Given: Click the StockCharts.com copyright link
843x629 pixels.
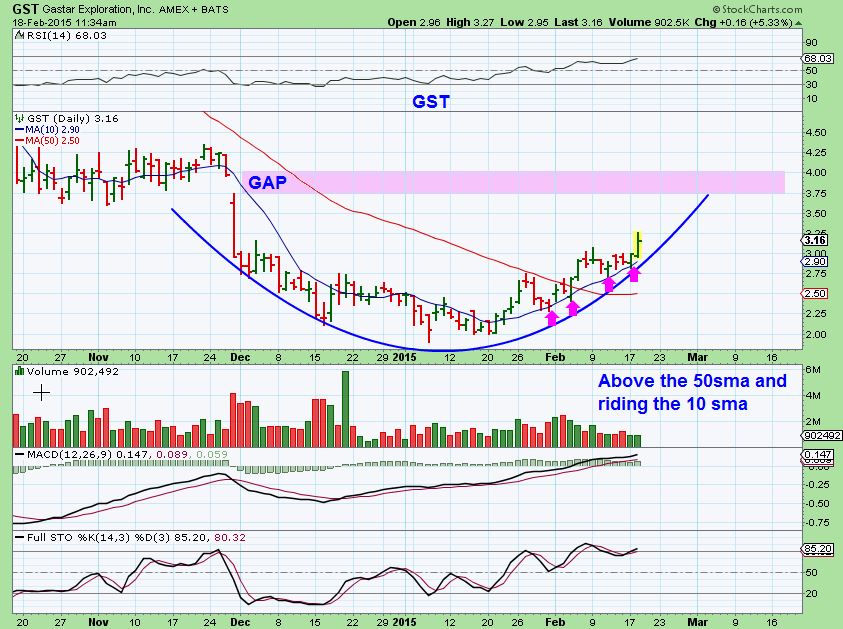Looking at the screenshot, I should tap(758, 9).
